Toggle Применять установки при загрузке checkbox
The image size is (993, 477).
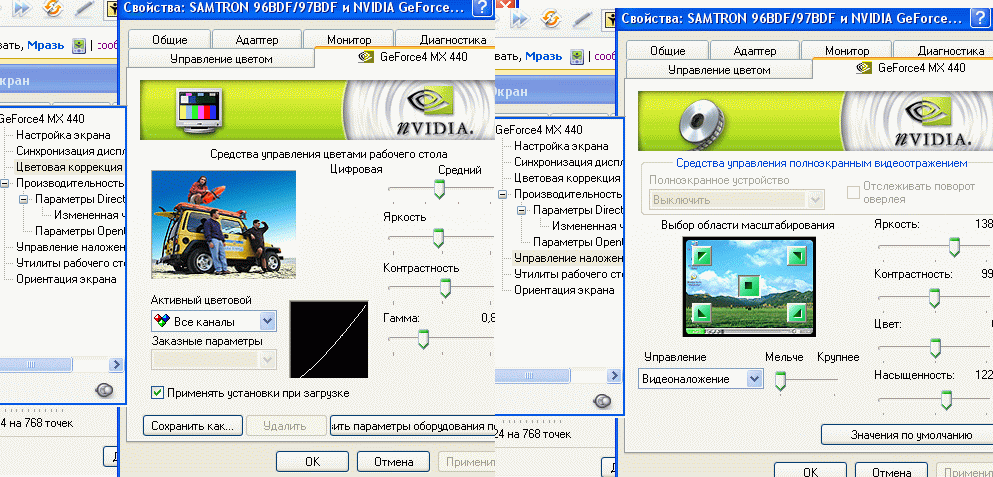[158, 393]
